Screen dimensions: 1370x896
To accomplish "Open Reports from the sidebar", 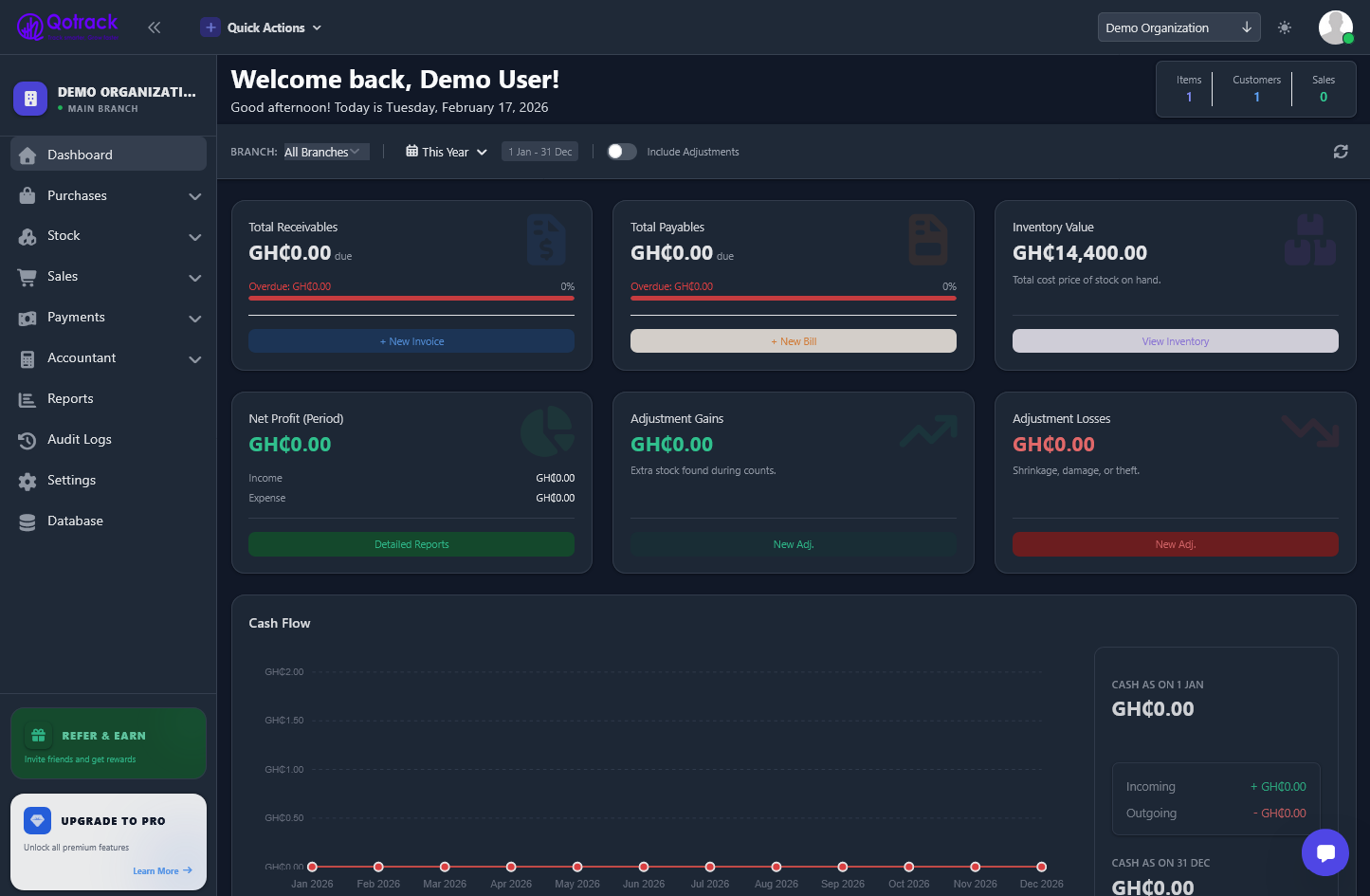I will tap(108, 398).
